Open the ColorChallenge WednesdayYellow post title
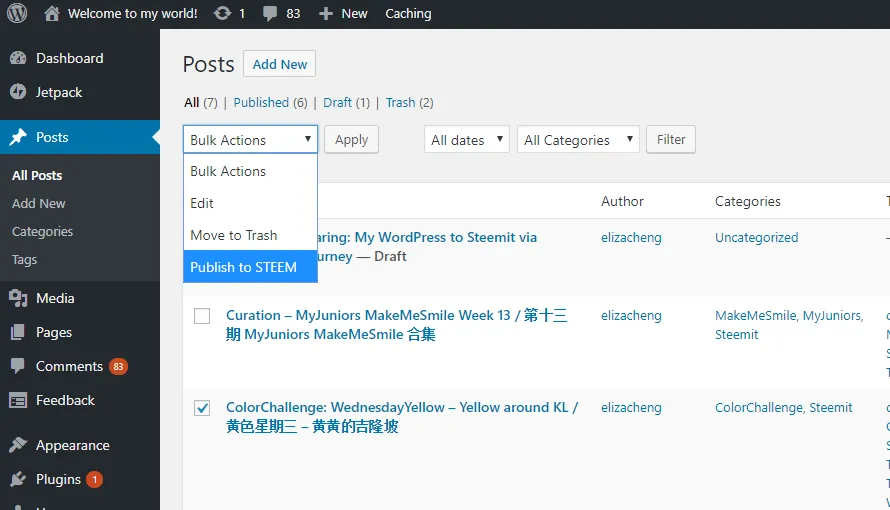 tap(402, 416)
